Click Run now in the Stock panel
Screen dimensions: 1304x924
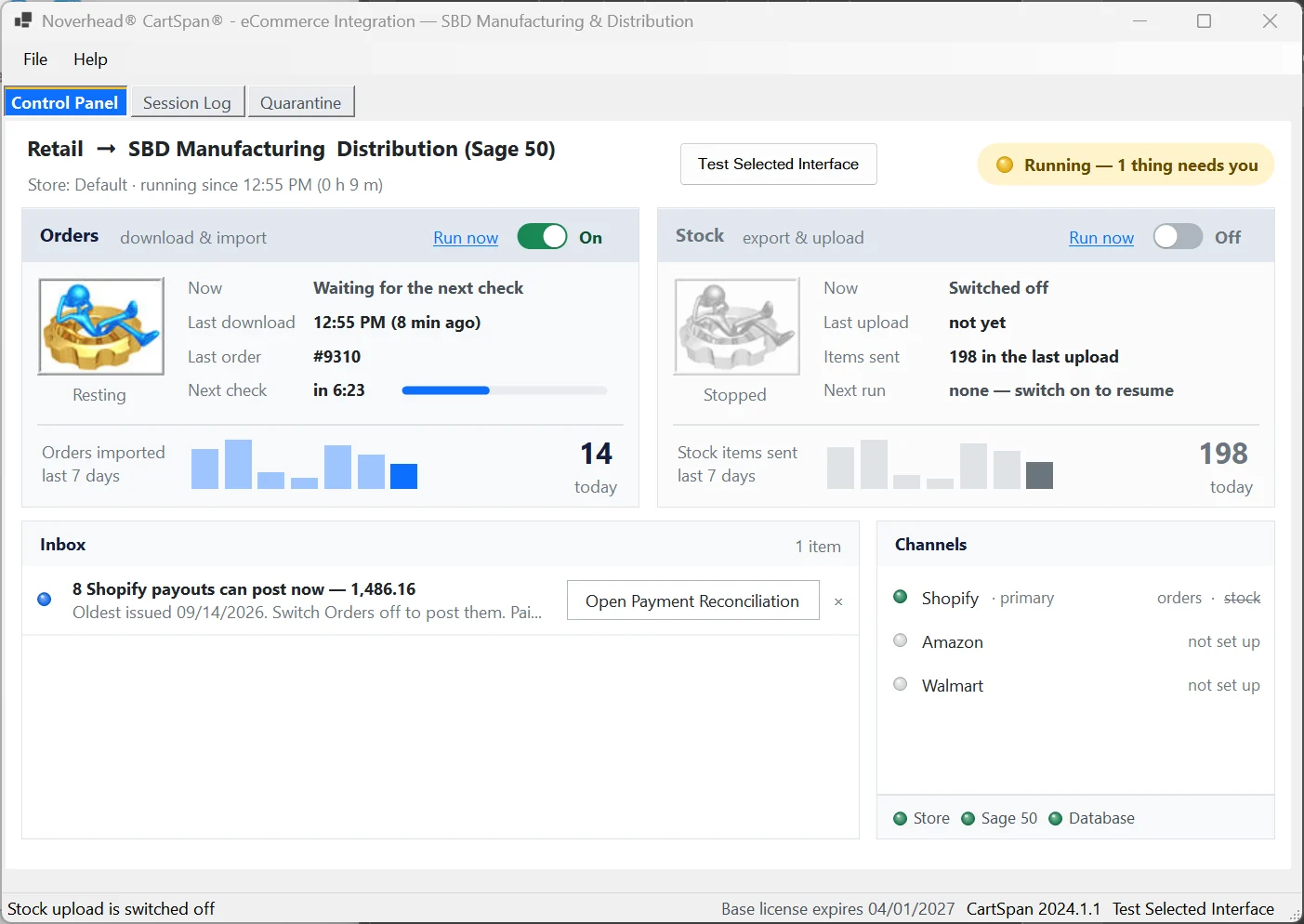1101,238
